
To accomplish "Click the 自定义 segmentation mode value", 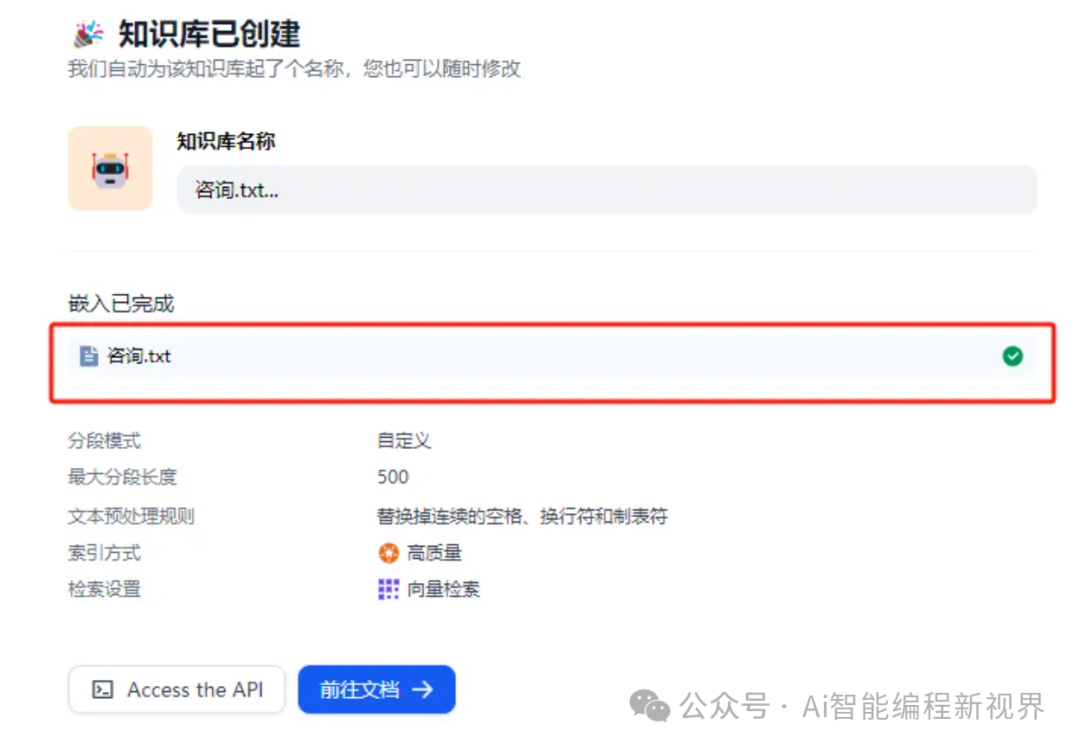I will 404,441.
